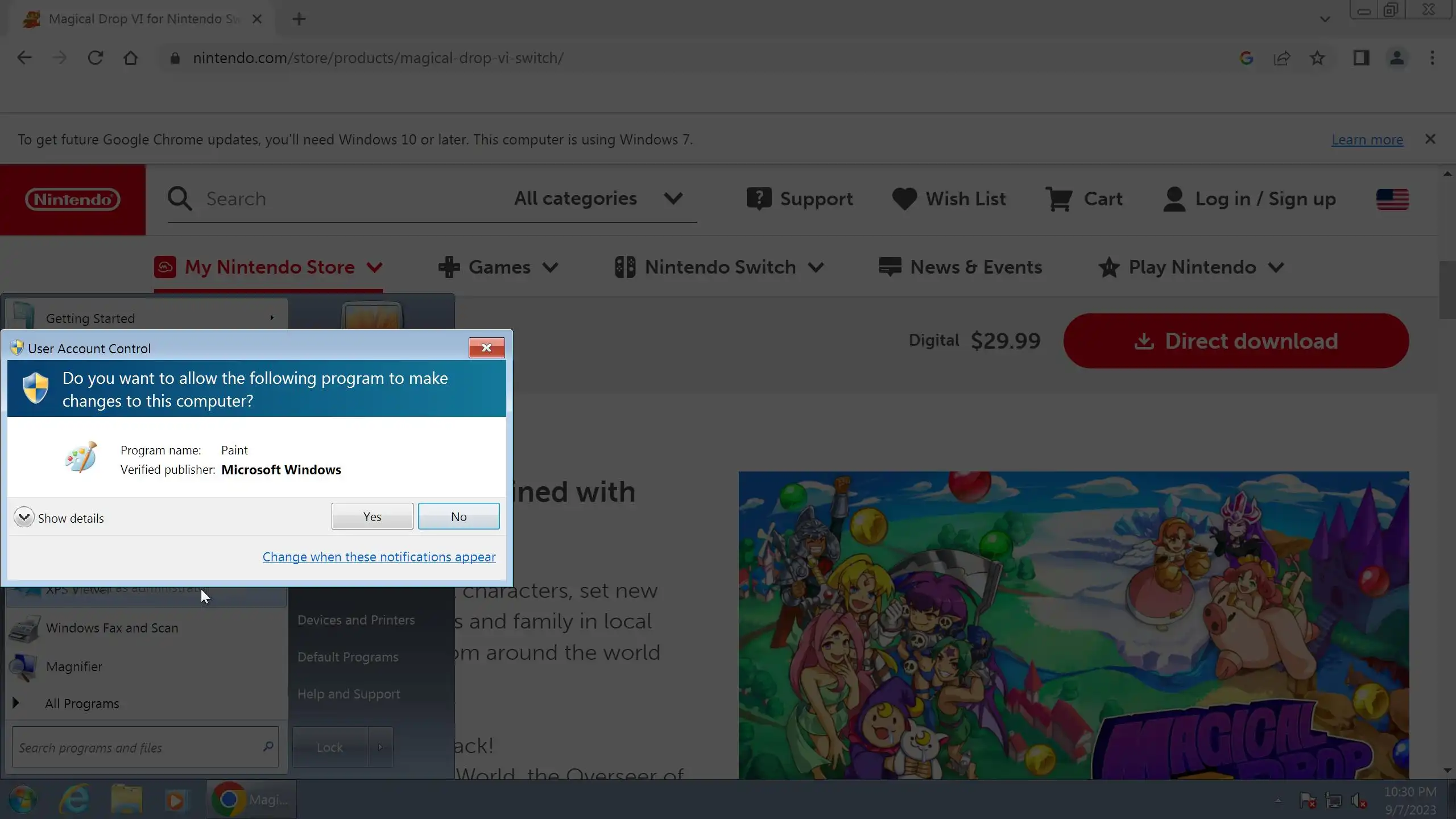1456x819 pixels.
Task: Open My Nintendo Store tab
Action: tap(268, 267)
